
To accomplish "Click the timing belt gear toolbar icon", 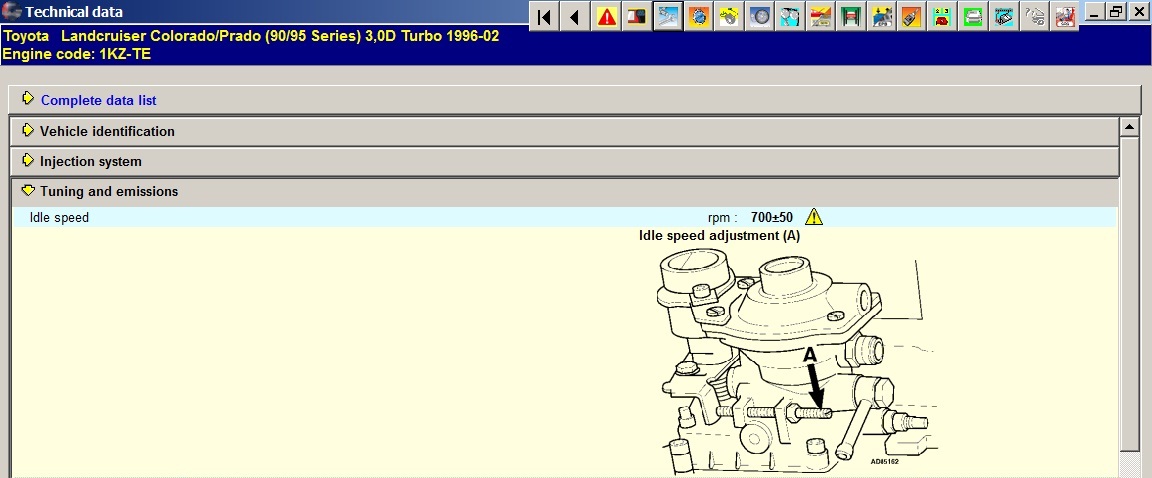I will click(x=698, y=16).
